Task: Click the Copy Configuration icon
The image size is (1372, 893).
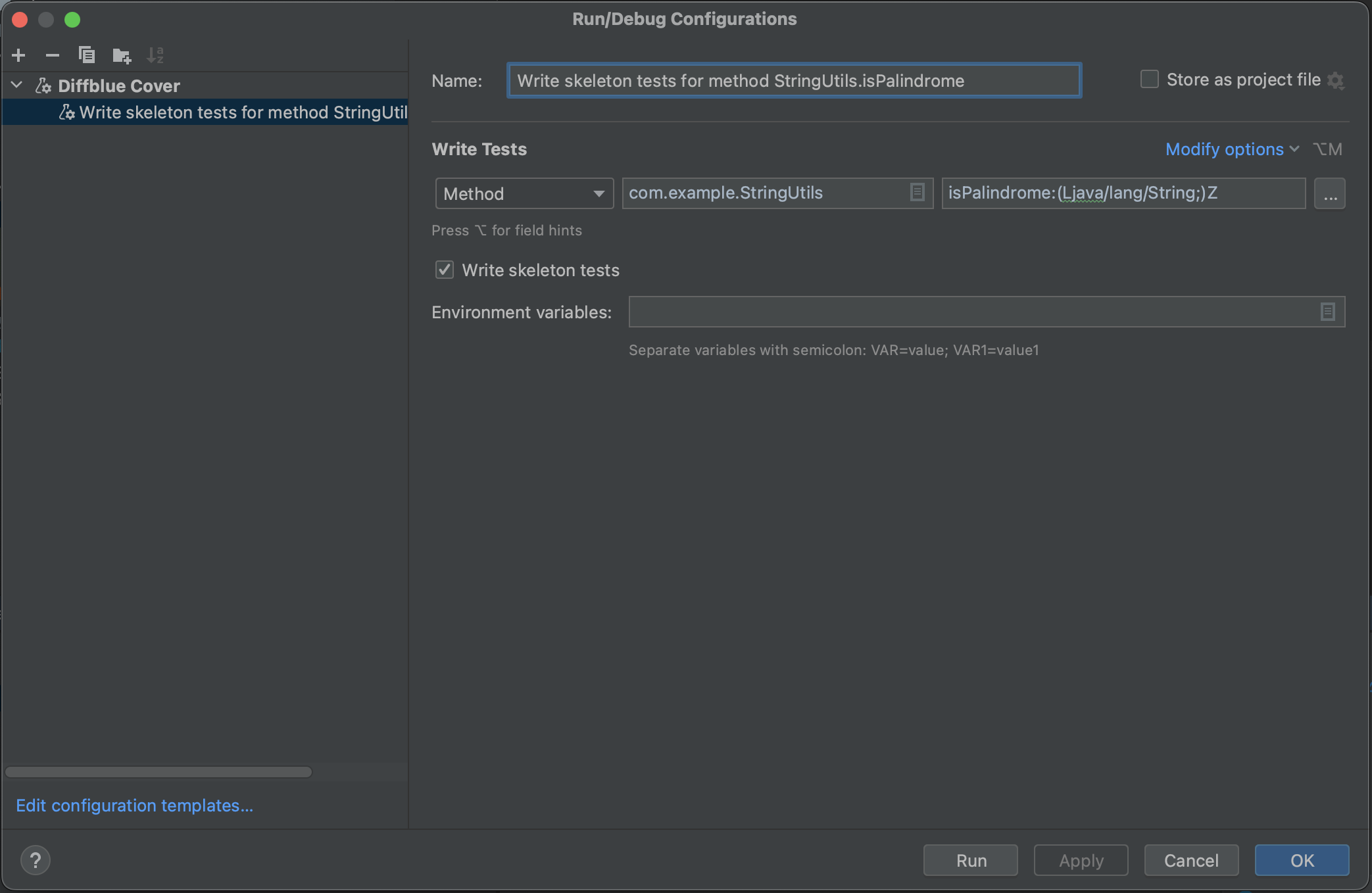Action: (x=87, y=55)
